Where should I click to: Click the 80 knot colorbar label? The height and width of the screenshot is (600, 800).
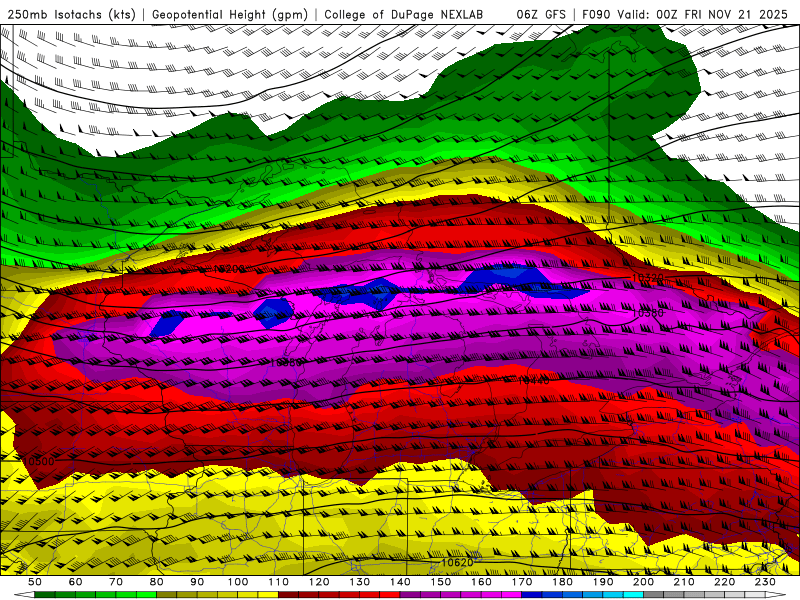click(x=157, y=582)
